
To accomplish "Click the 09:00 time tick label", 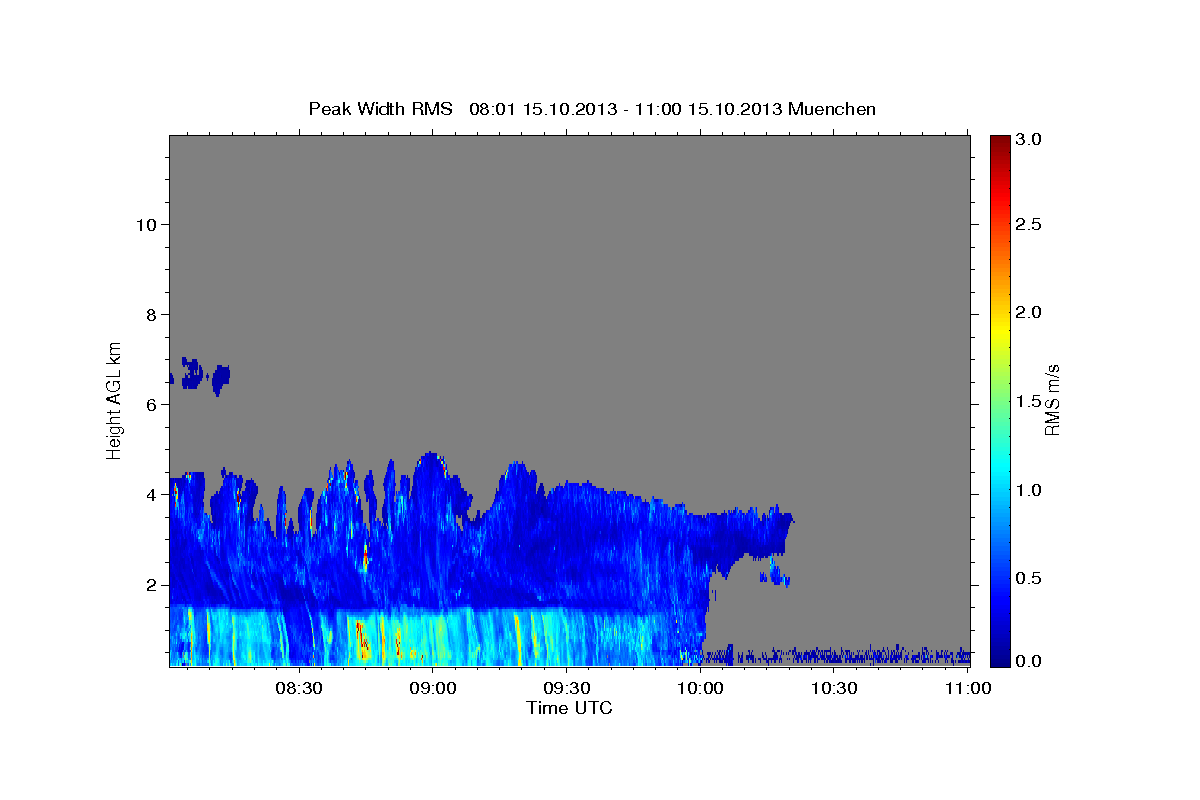I will pyautogui.click(x=433, y=689).
